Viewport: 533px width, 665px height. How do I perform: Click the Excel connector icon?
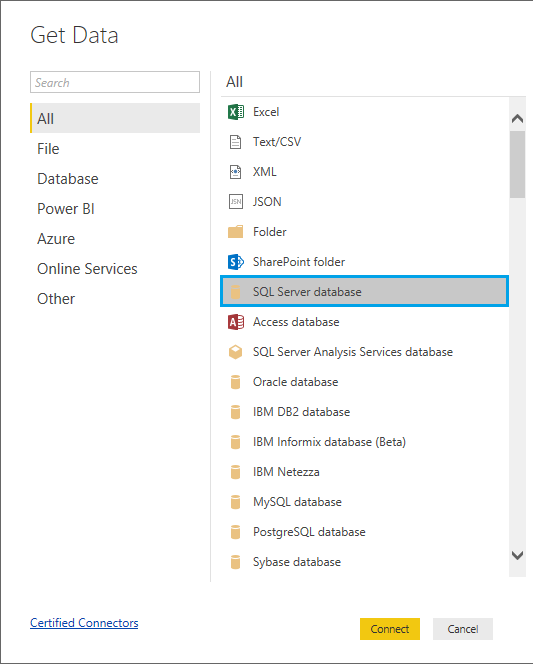236,112
